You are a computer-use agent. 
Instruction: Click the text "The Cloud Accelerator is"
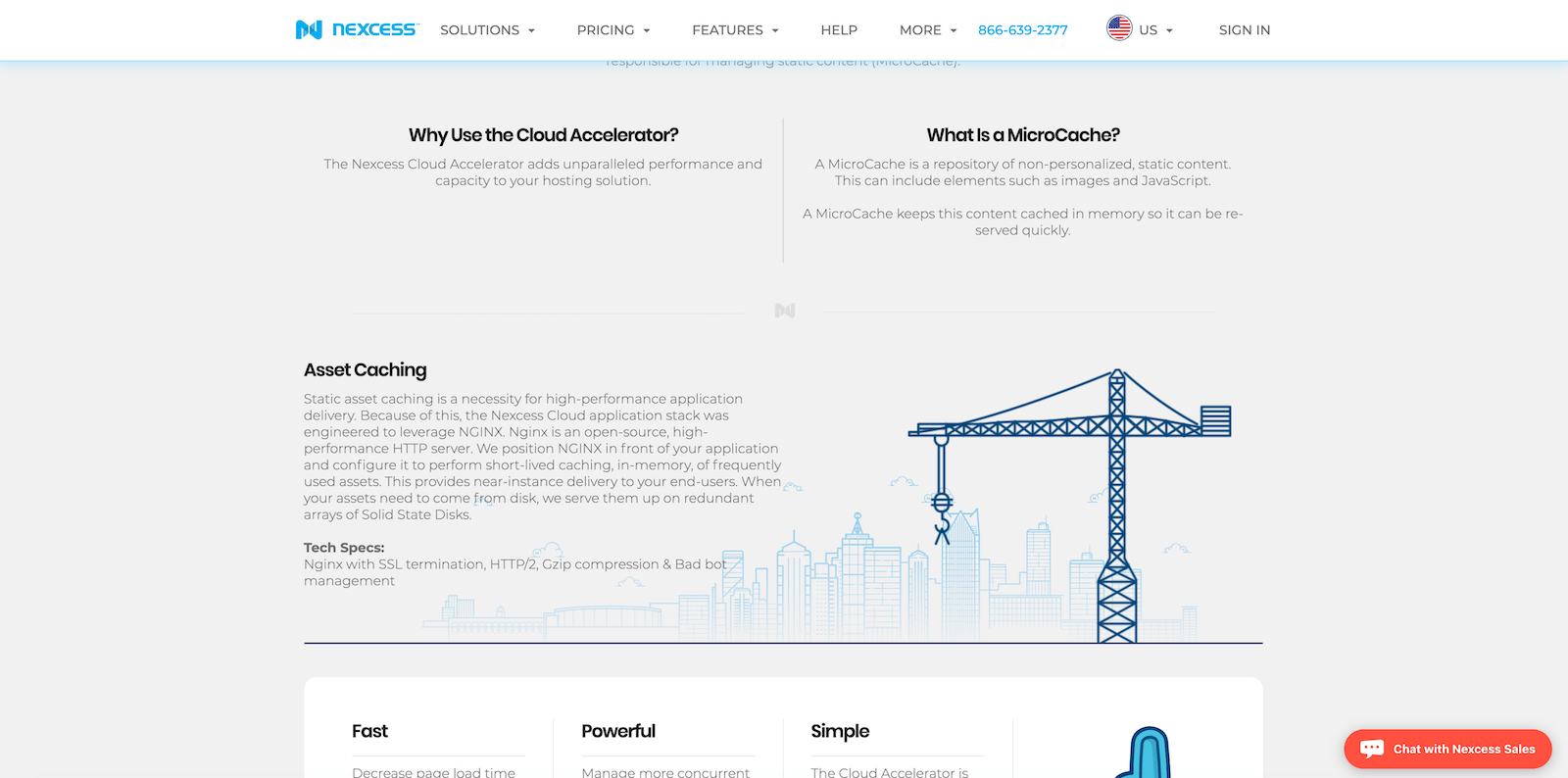pos(889,772)
